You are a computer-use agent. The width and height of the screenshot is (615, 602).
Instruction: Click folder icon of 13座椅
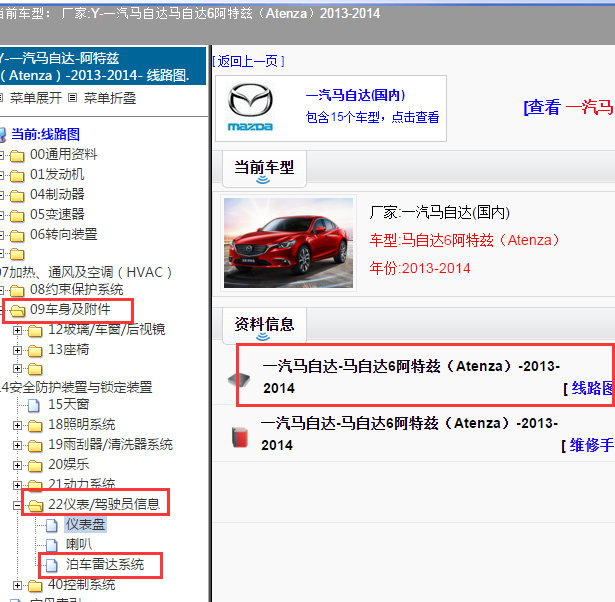(35, 351)
